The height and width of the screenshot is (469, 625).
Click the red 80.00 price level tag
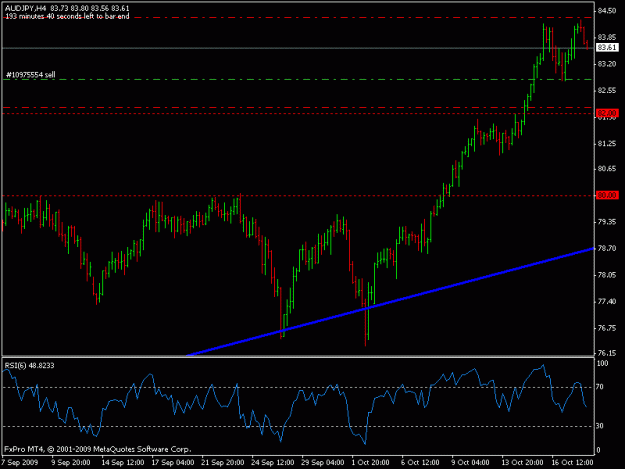point(607,195)
